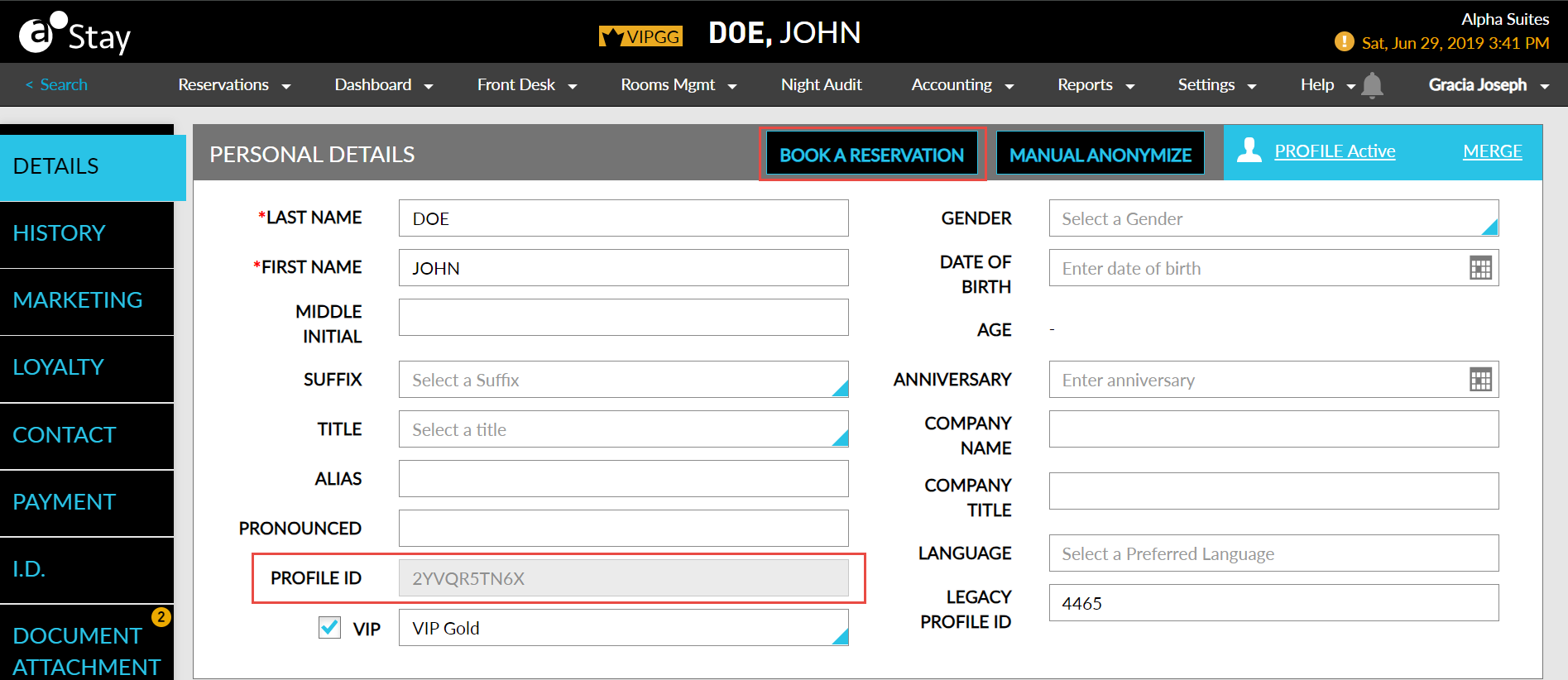Screen dimensions: 1568x680
Task: Click BOOK A RESERVATION button
Action: [871, 155]
